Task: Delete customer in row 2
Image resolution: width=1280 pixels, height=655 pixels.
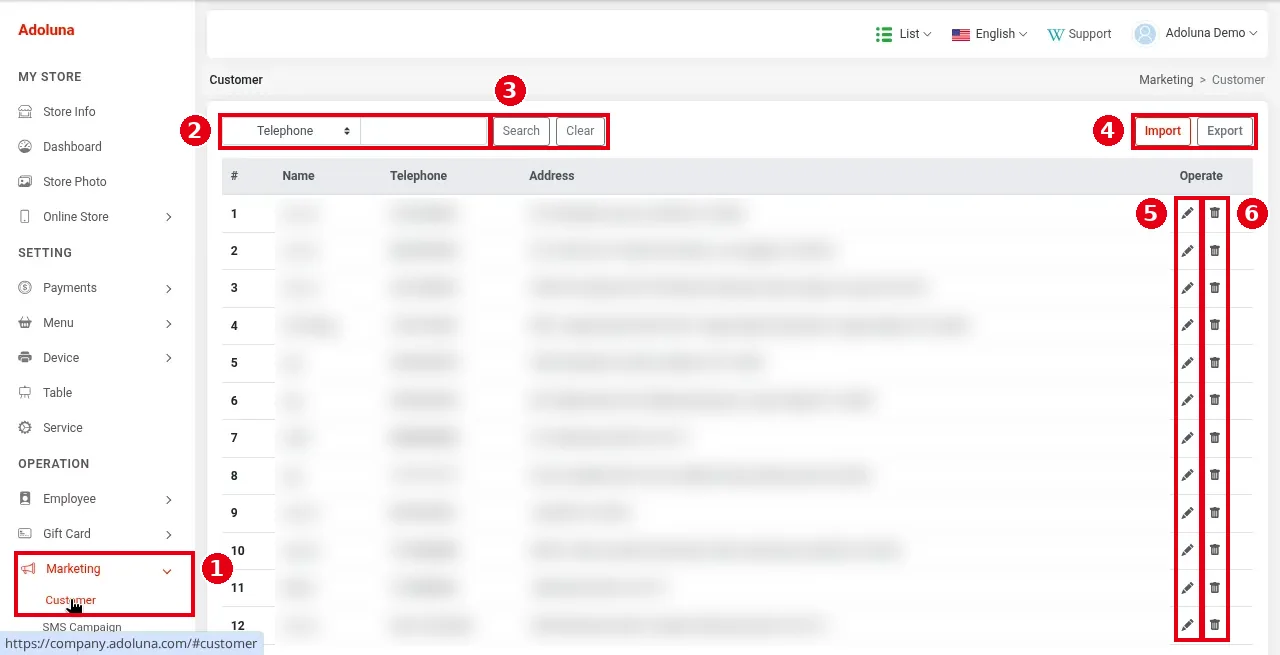Action: point(1215,250)
